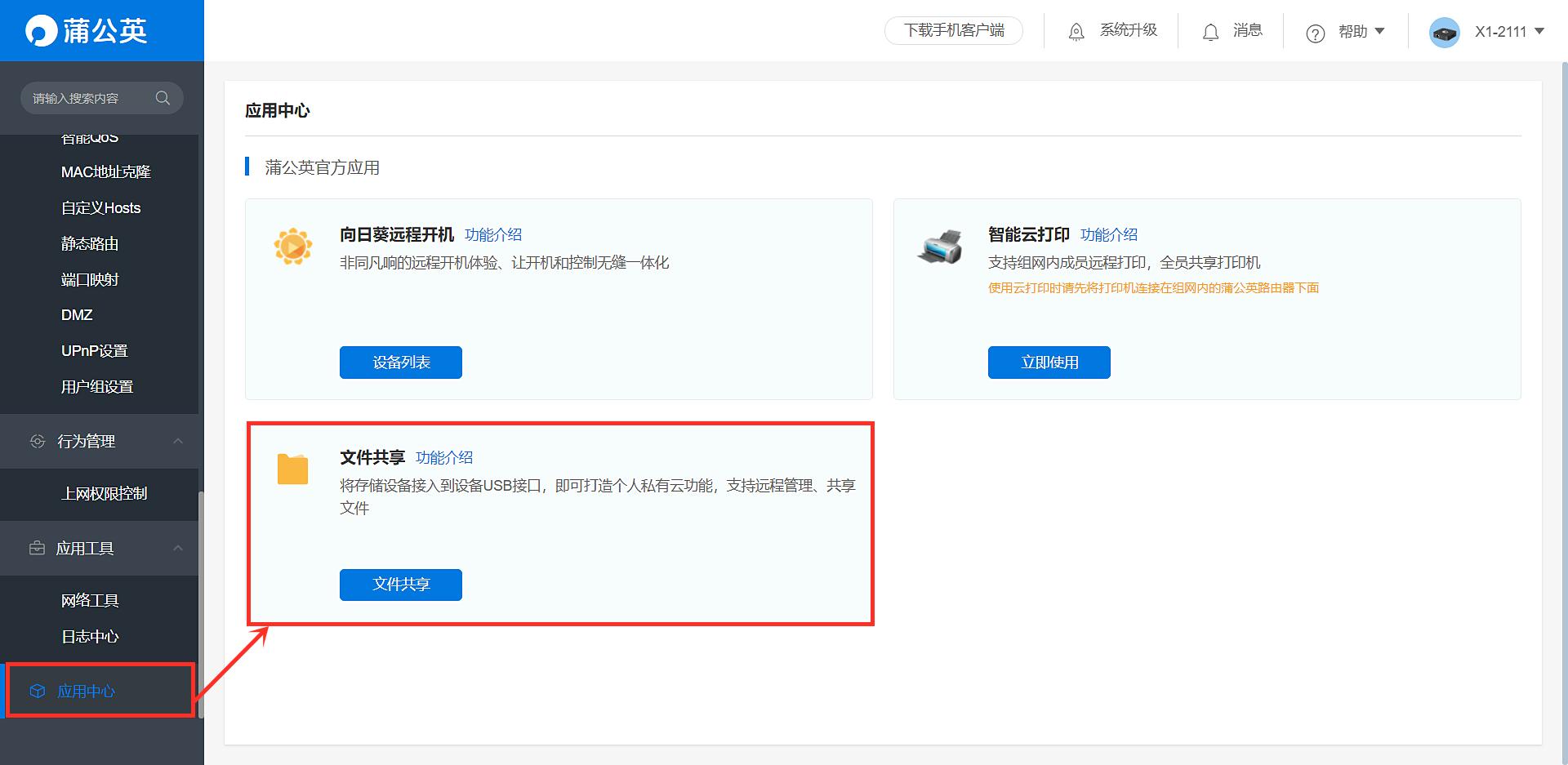Screen dimensions: 1568x765
Task: Click the X1-2111 device avatar icon
Action: point(1444,33)
